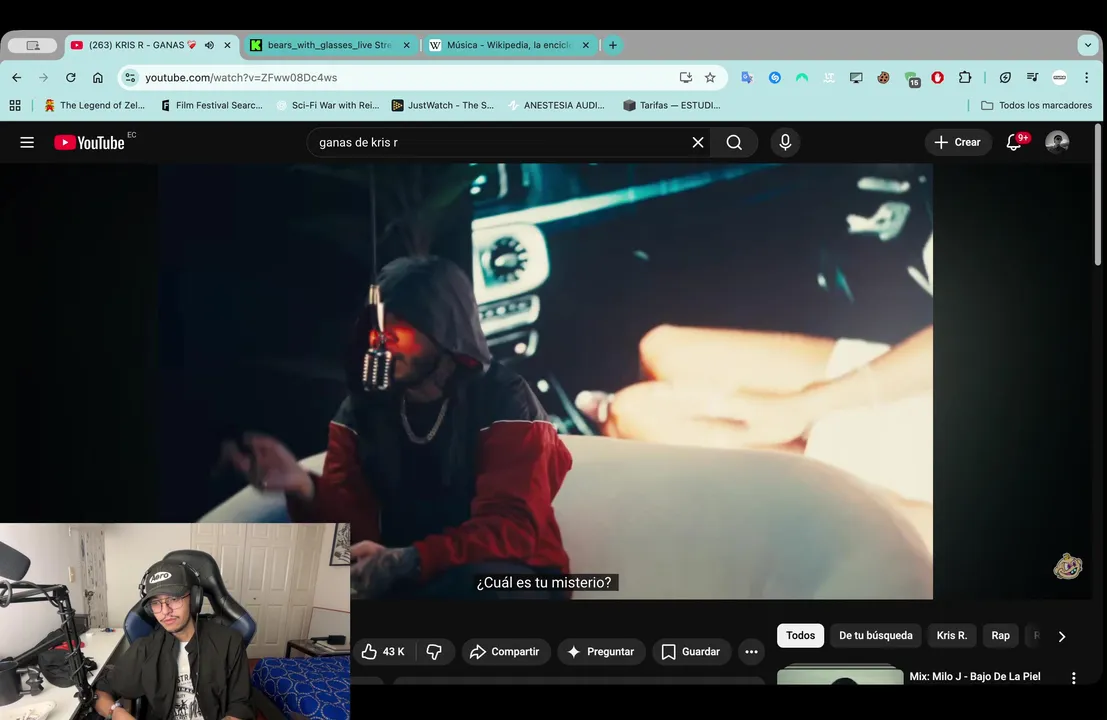Open the Mix thumbnail in sidebar
1107x720 pixels.
[x=840, y=675]
